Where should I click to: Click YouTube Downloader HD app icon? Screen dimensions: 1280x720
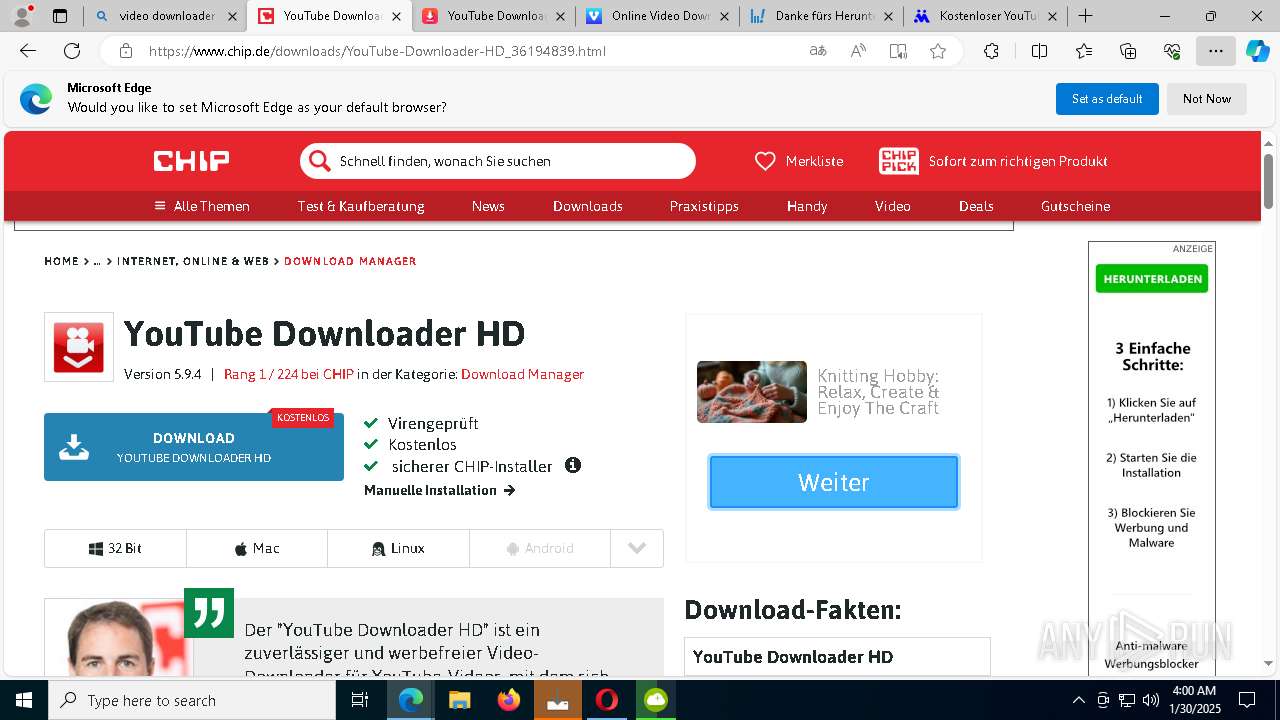[79, 347]
